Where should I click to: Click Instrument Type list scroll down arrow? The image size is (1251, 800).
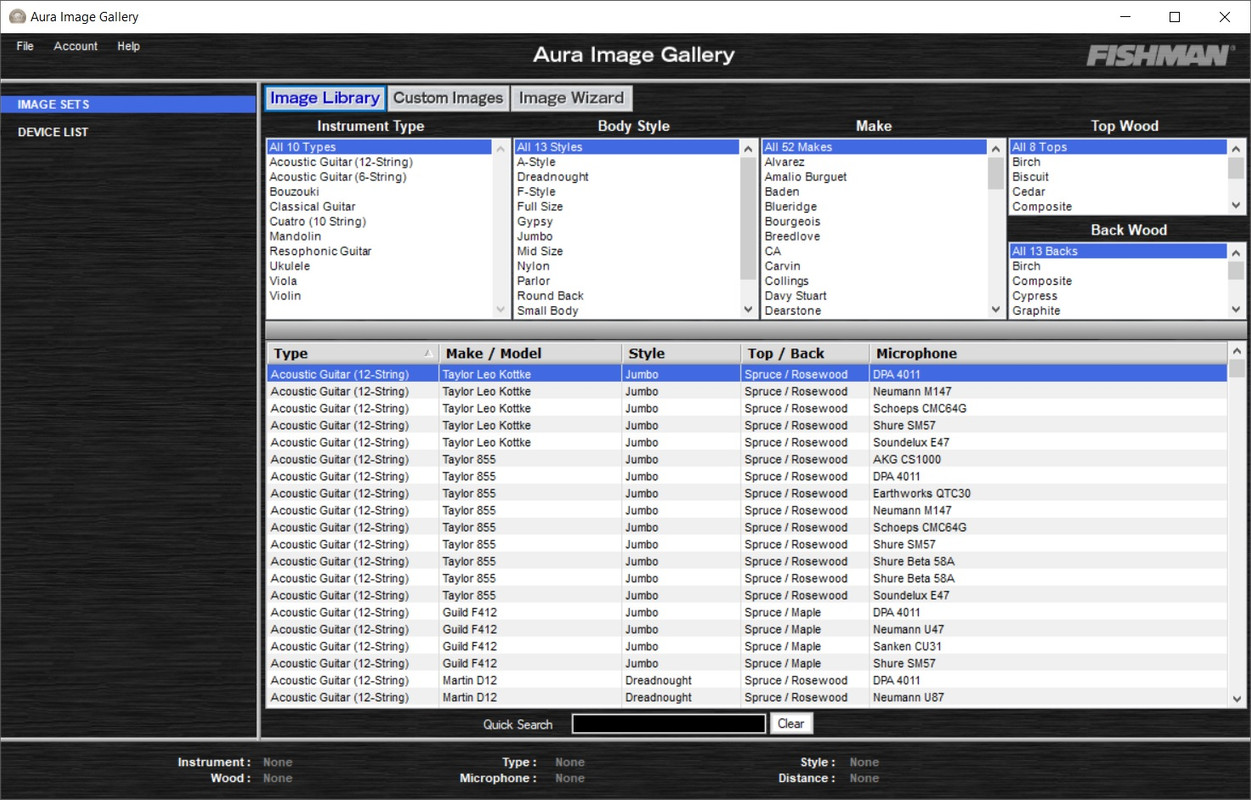[501, 310]
